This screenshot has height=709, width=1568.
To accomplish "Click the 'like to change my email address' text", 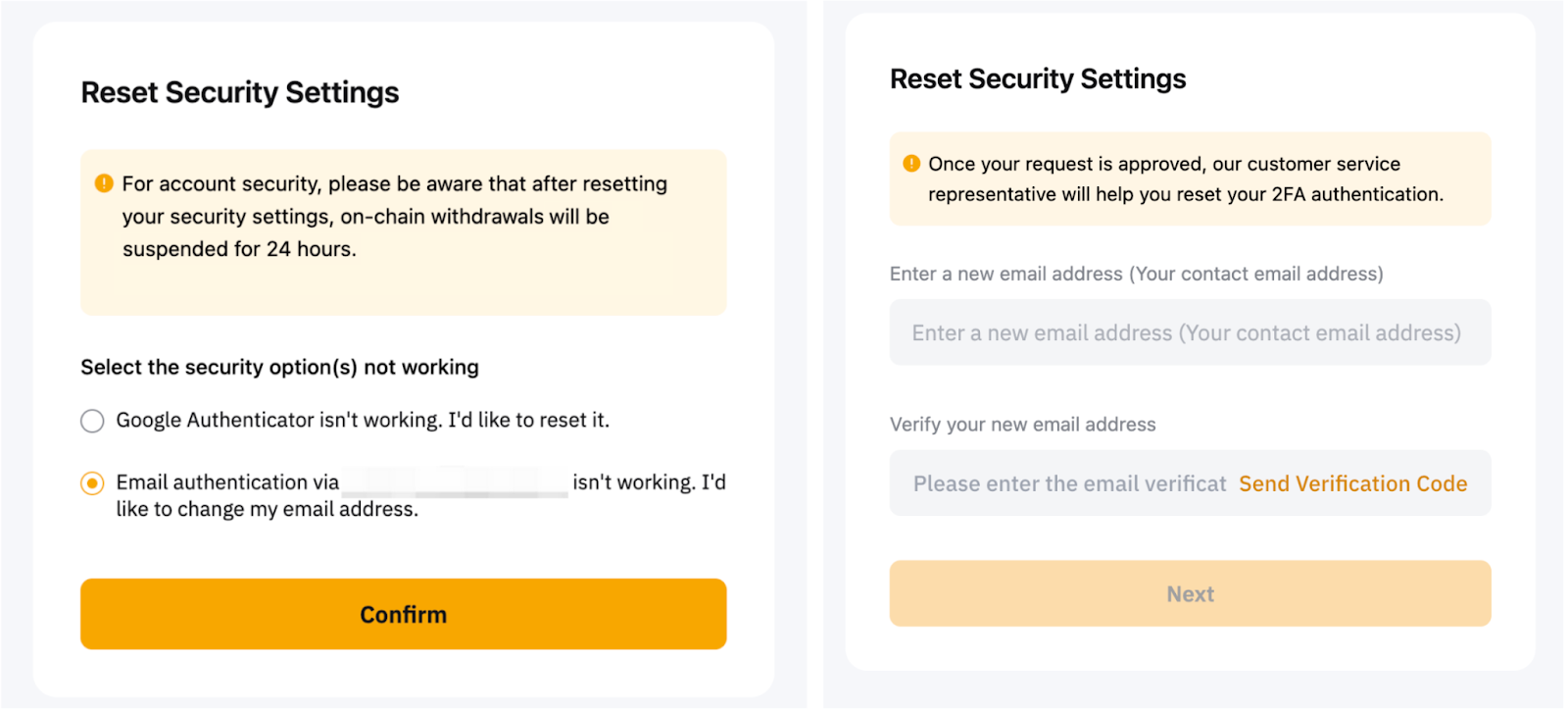I will 267,509.
